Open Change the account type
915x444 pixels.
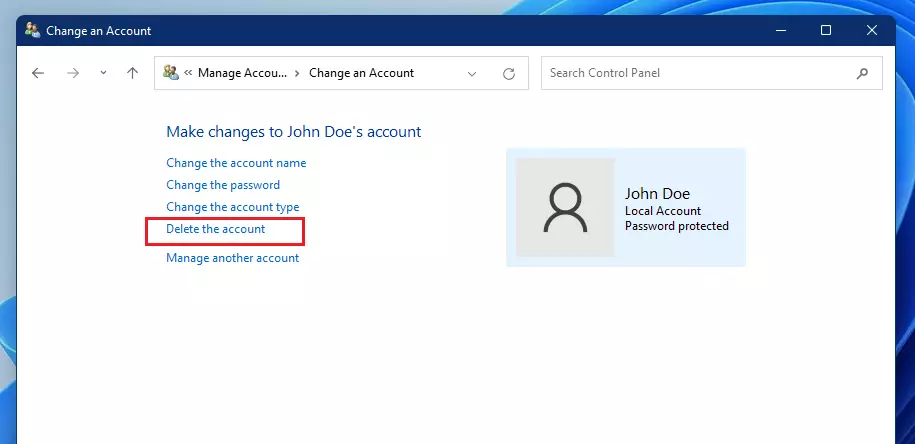pos(232,207)
